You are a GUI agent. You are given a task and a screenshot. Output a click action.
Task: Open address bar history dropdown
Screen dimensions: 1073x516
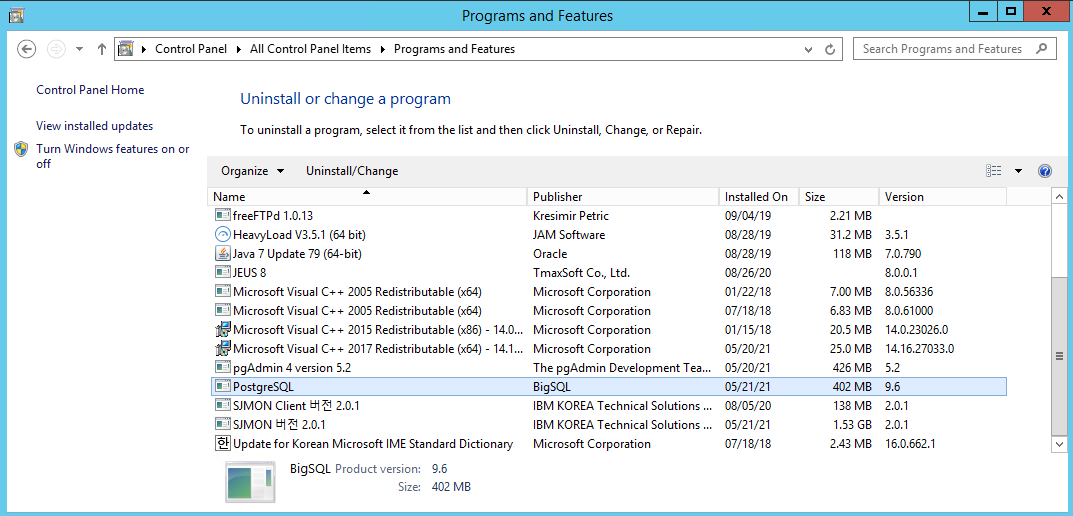pos(809,49)
